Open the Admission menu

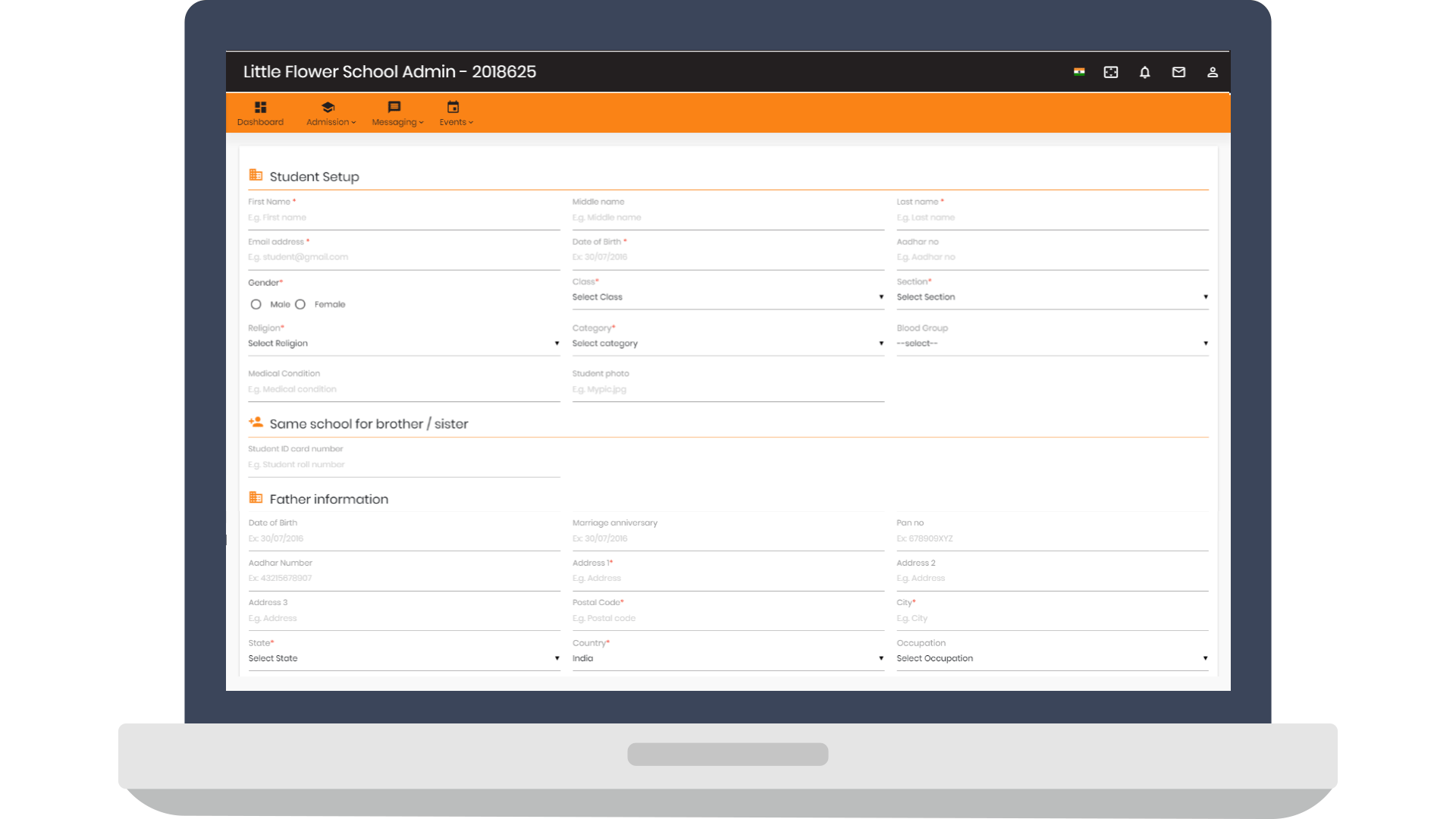[x=330, y=113]
